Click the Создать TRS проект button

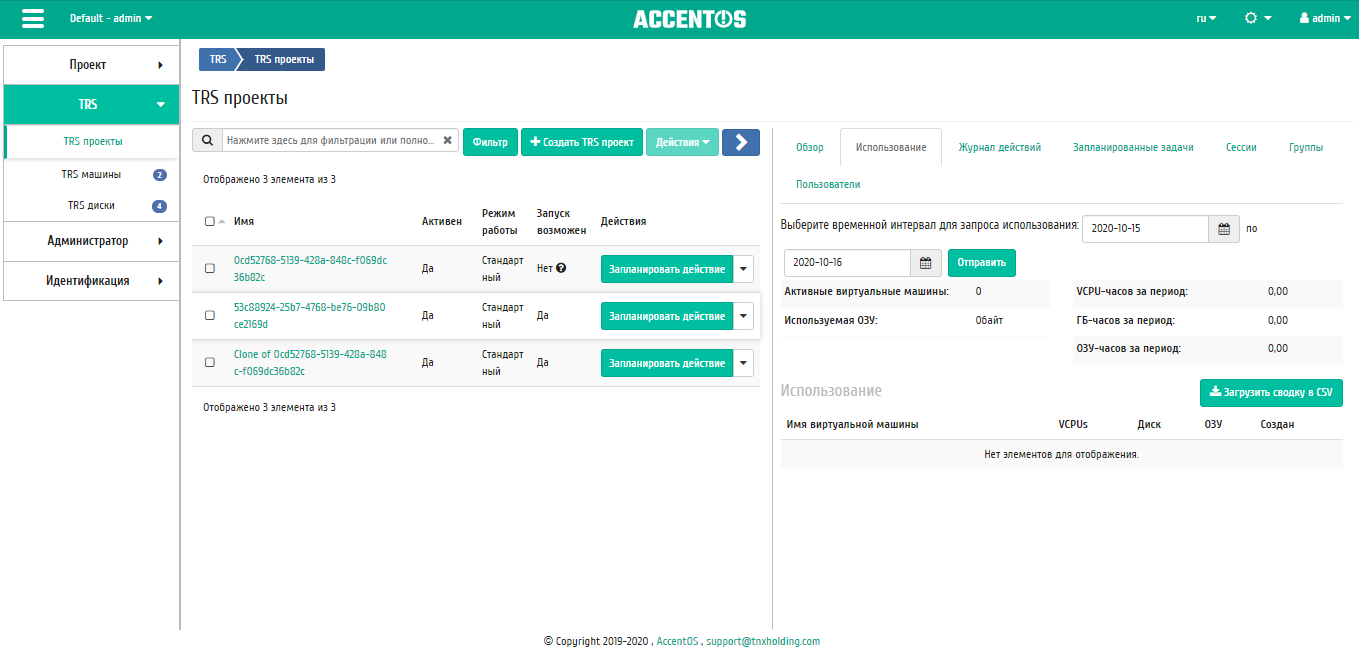click(582, 142)
